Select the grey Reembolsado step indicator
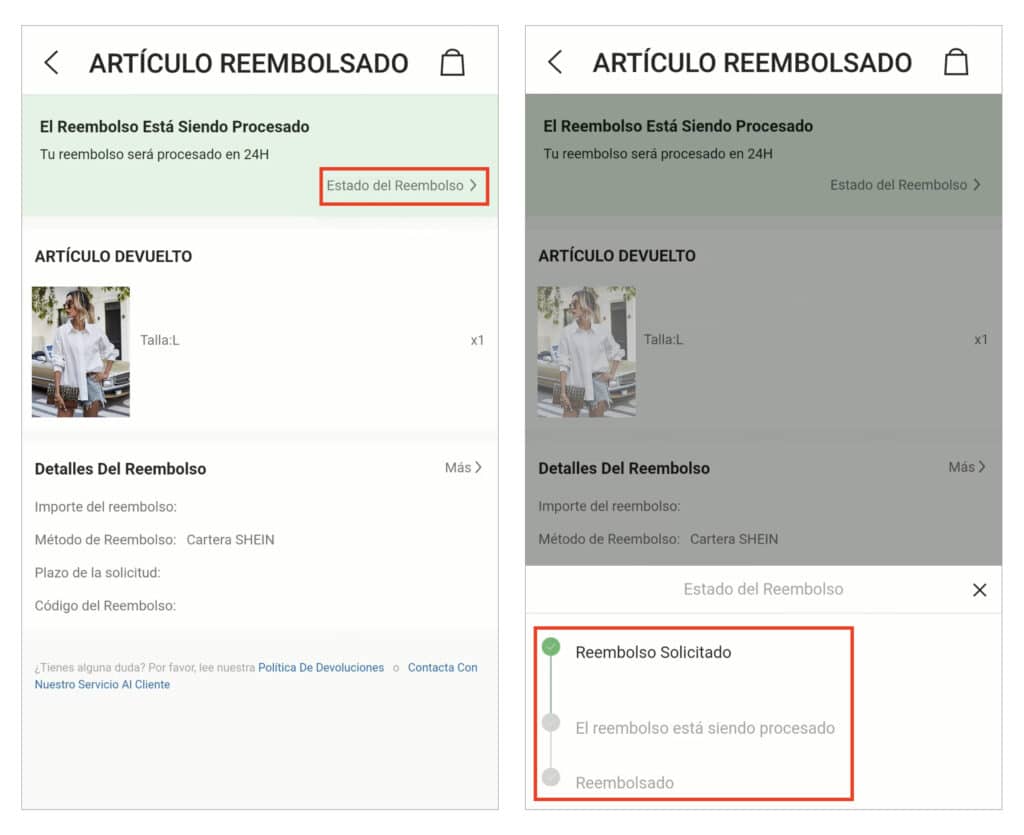1024x835 pixels. [x=551, y=777]
